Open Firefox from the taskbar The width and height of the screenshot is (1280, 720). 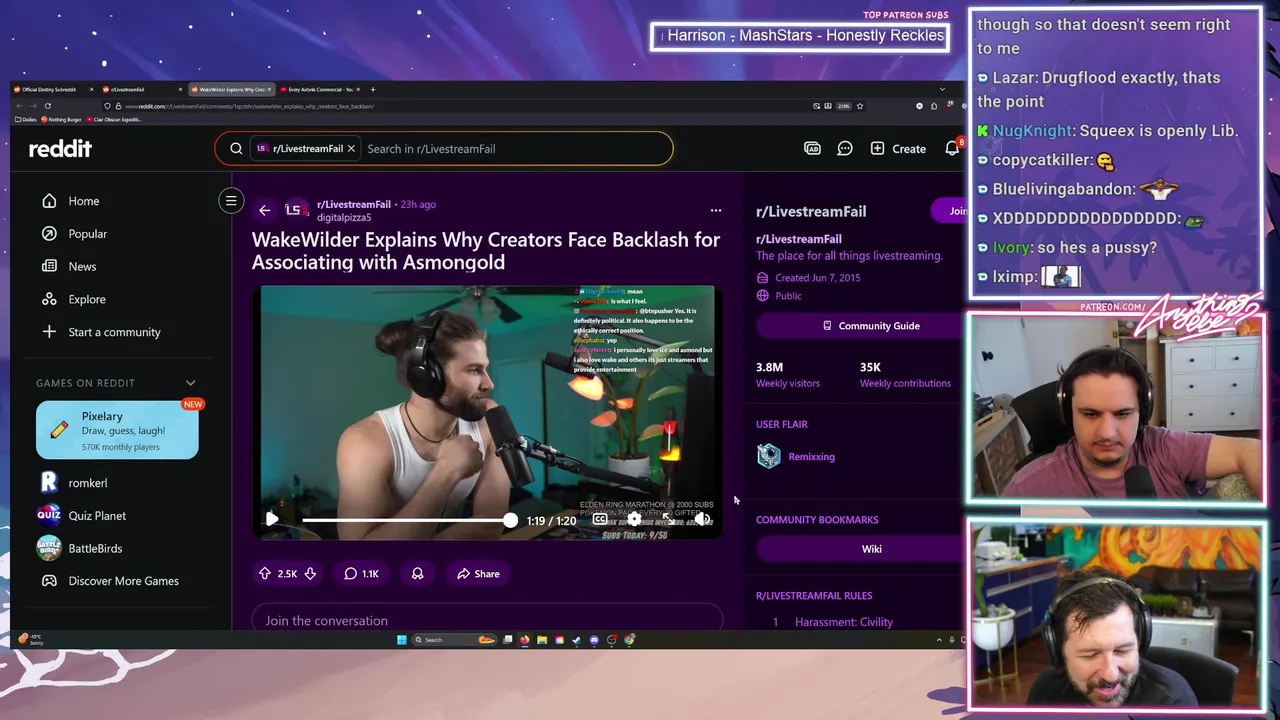pyautogui.click(x=525, y=640)
